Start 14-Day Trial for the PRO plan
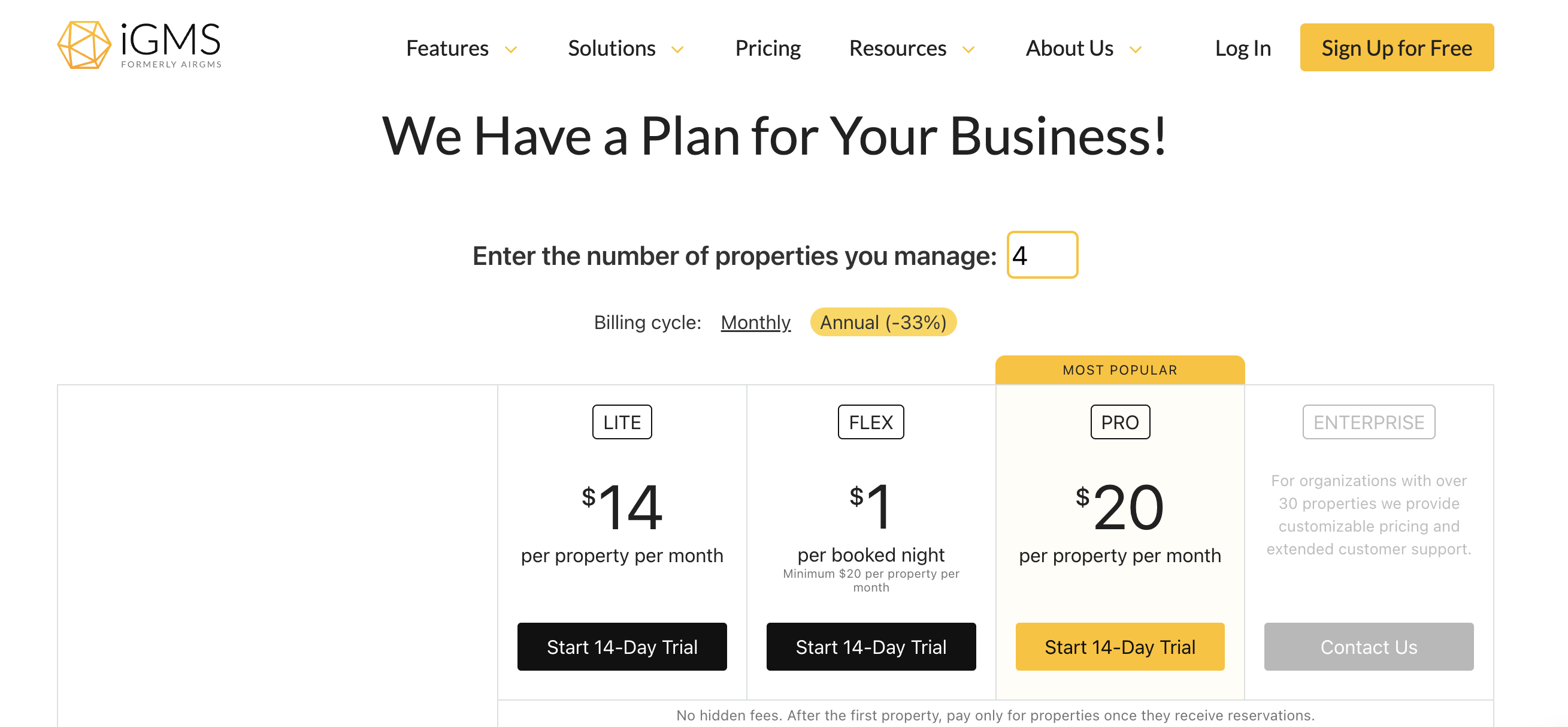This screenshot has width=1568, height=727. coord(1119,647)
